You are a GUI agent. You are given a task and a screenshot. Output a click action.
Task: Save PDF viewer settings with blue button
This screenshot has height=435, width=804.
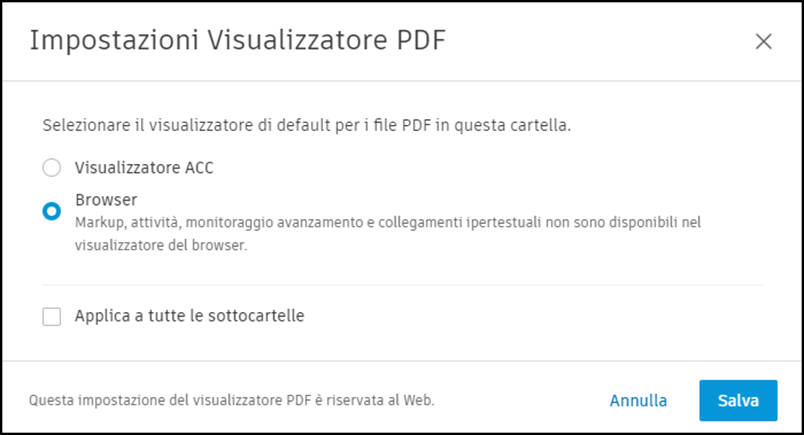(x=738, y=400)
